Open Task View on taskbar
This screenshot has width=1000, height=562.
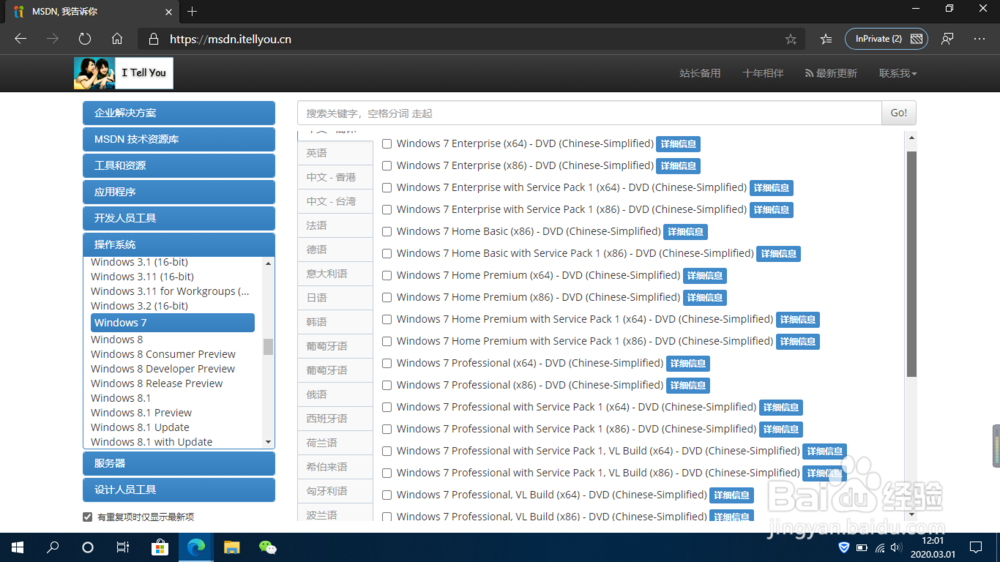pos(122,547)
